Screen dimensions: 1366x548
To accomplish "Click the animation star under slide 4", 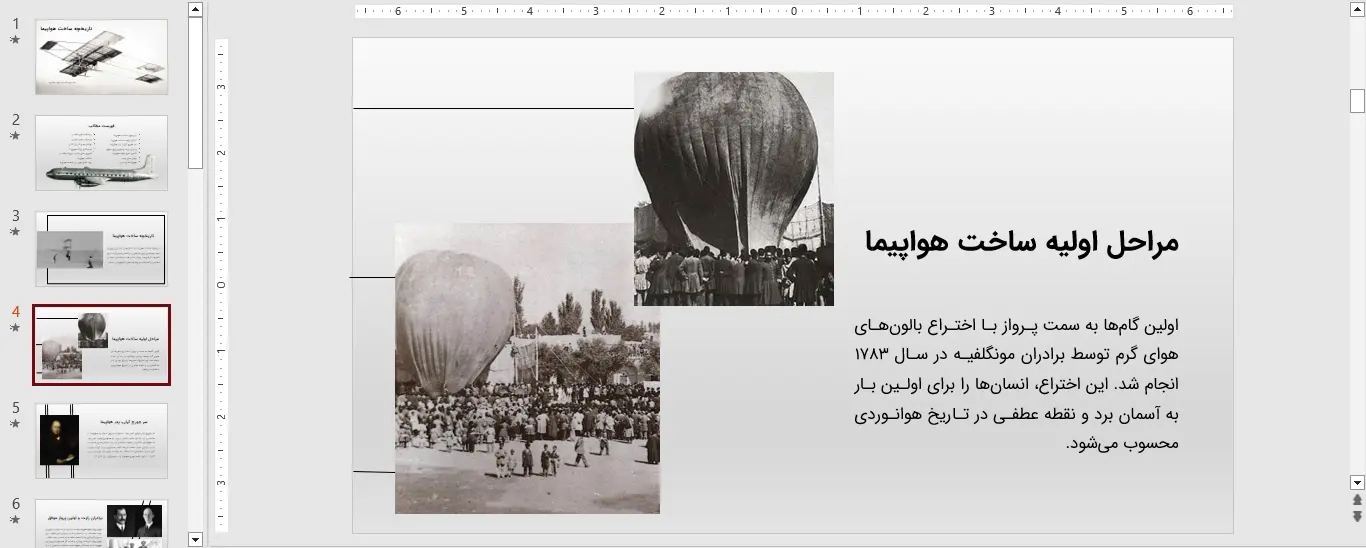I will [15, 328].
